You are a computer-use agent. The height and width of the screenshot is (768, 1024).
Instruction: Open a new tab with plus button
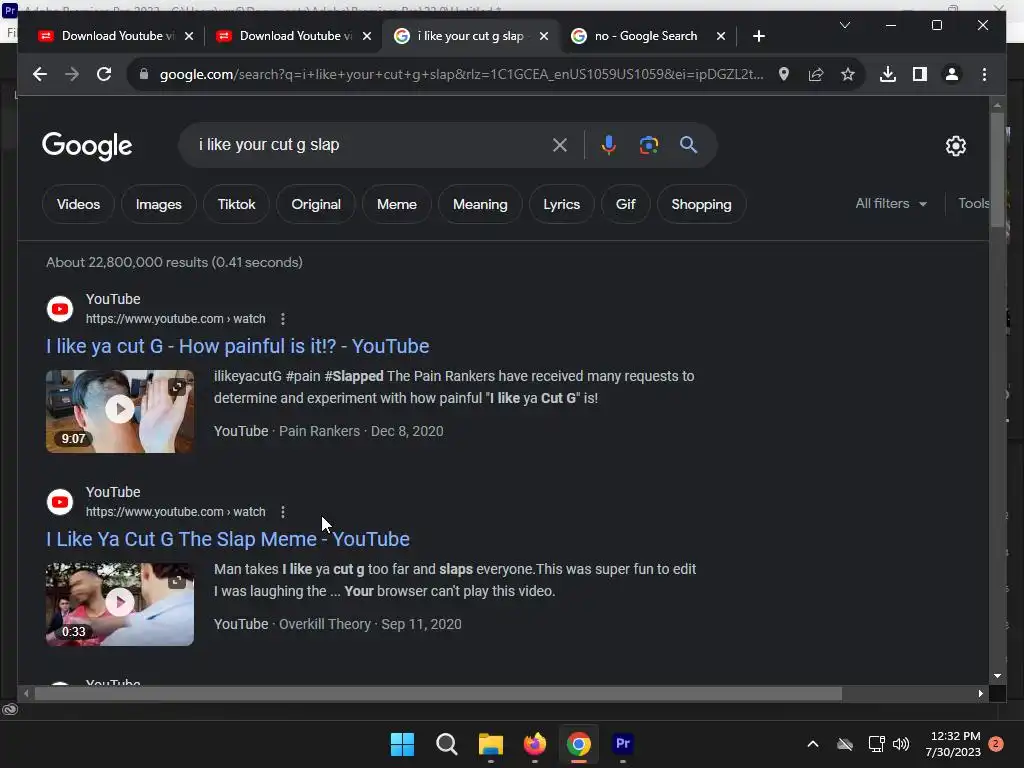[758, 36]
